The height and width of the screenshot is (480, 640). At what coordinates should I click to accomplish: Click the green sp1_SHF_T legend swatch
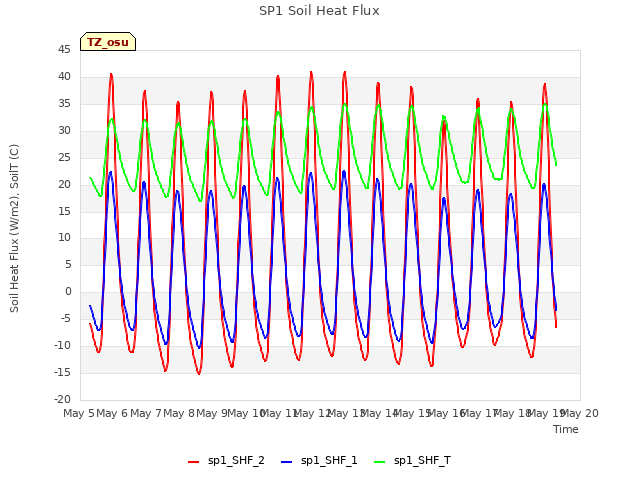click(x=380, y=462)
